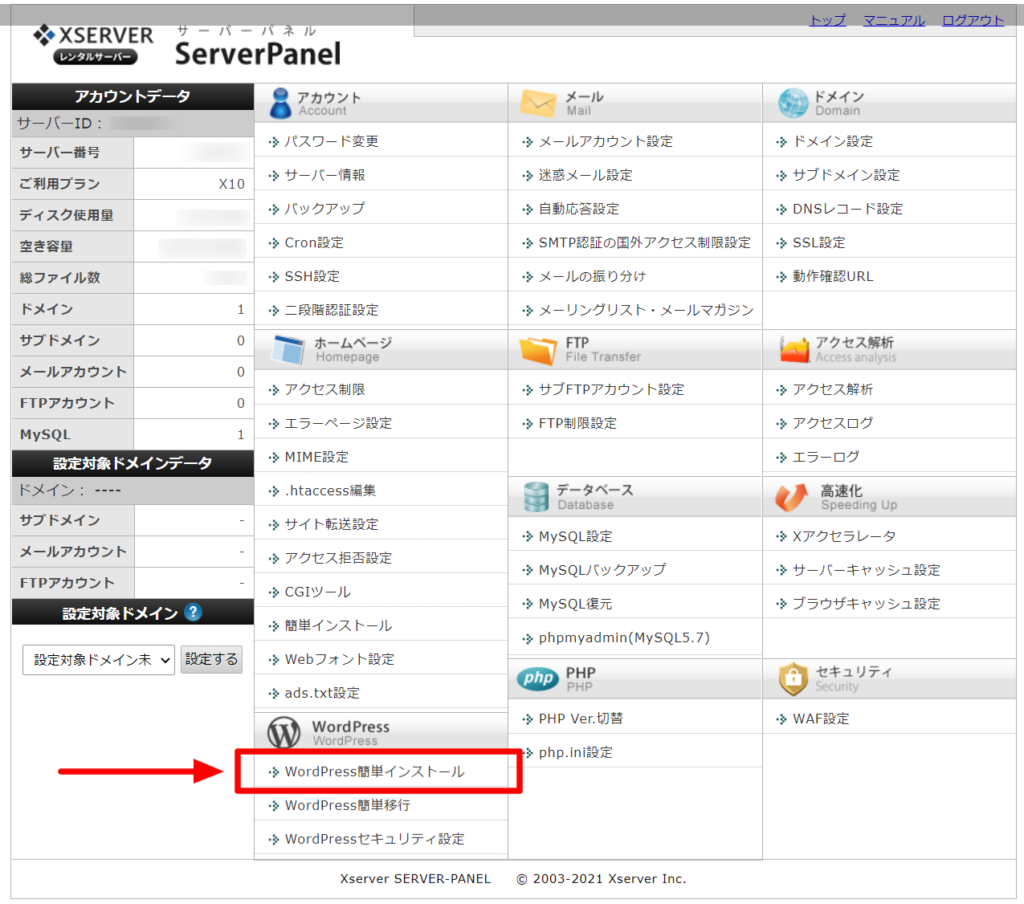The height and width of the screenshot is (904, 1024).
Task: Open PHP Ver.切替
Action: click(x=581, y=718)
